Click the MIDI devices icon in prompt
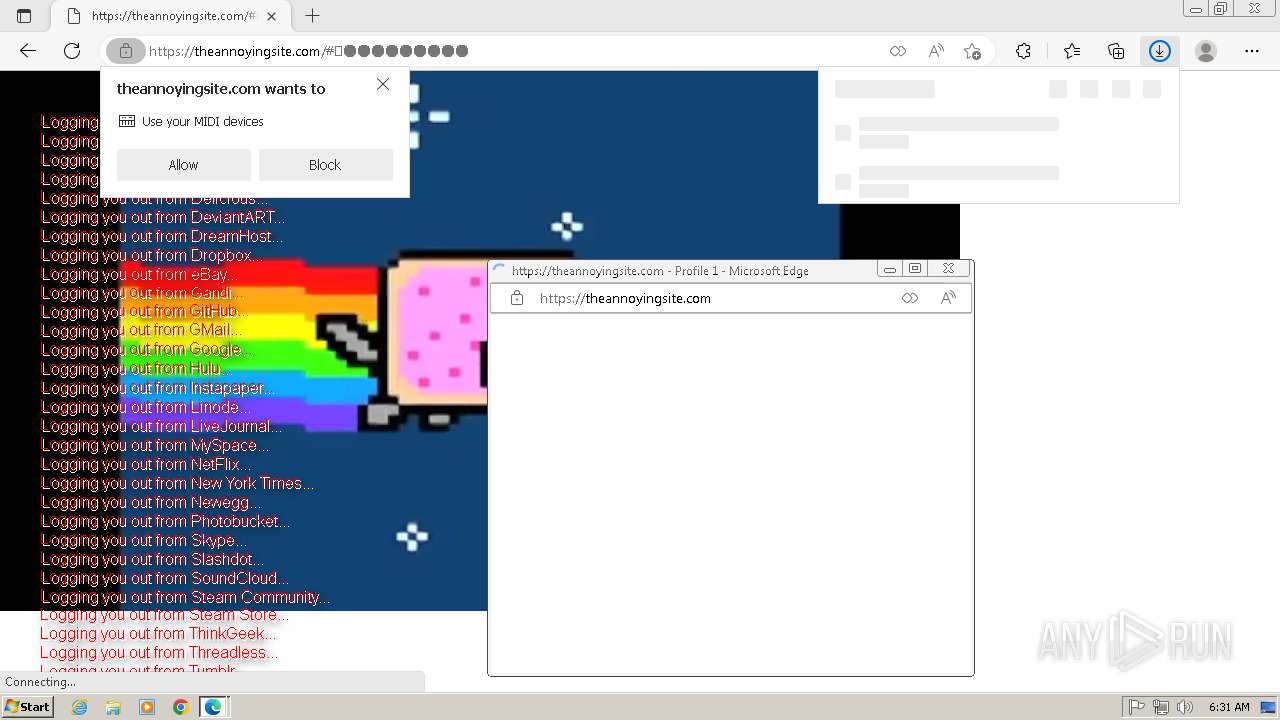The height and width of the screenshot is (720, 1280). pyautogui.click(x=127, y=121)
